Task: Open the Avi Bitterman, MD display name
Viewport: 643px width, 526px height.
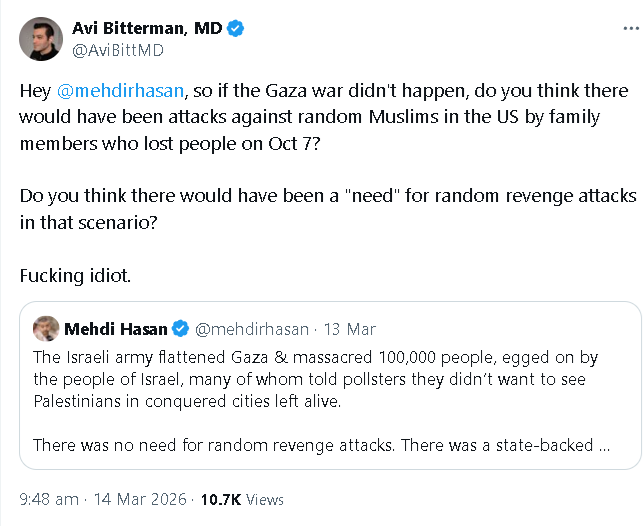Action: point(147,28)
